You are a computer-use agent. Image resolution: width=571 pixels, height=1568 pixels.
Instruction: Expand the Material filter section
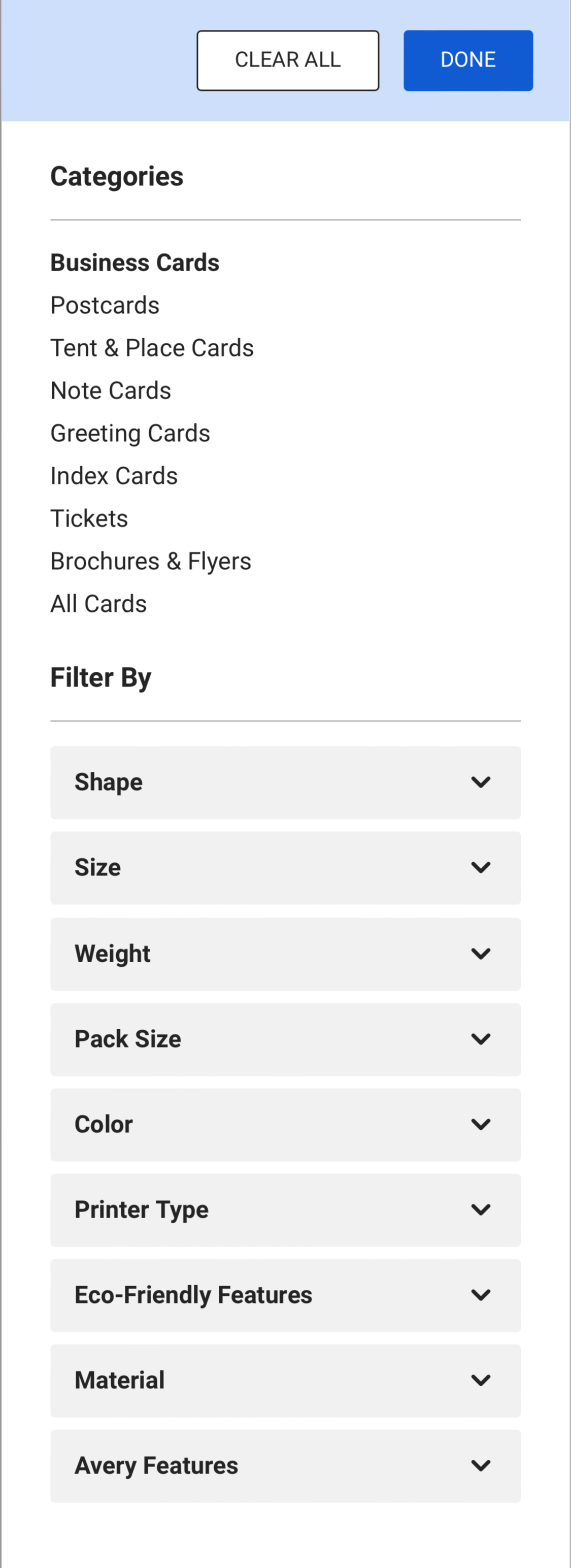(x=285, y=1381)
